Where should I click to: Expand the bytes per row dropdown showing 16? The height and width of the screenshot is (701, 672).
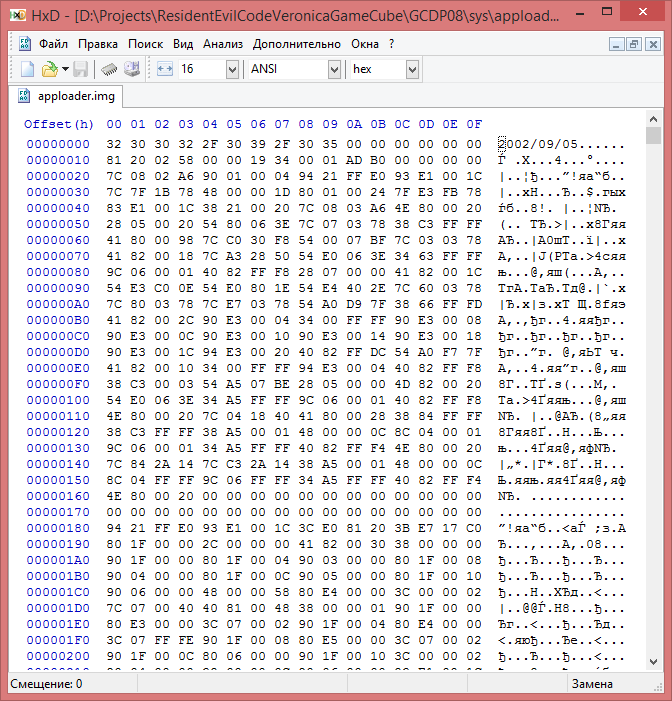[232, 69]
